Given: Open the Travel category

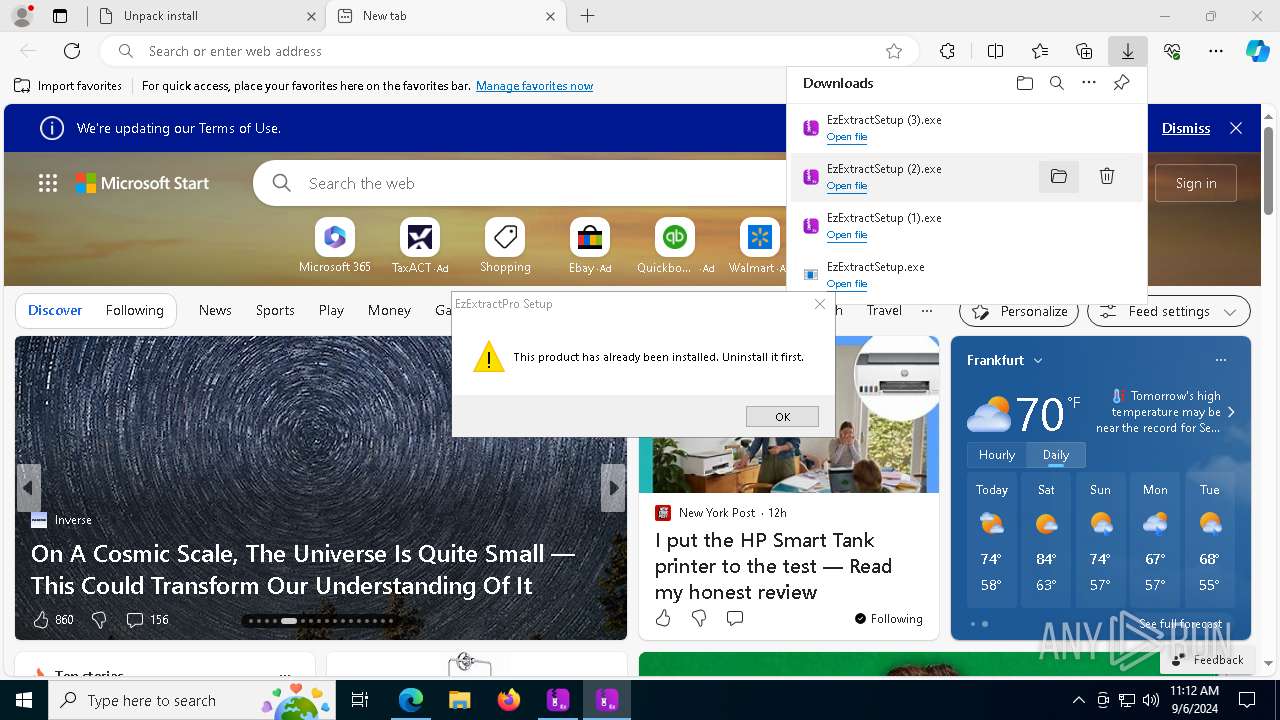Looking at the screenshot, I should click(x=884, y=311).
